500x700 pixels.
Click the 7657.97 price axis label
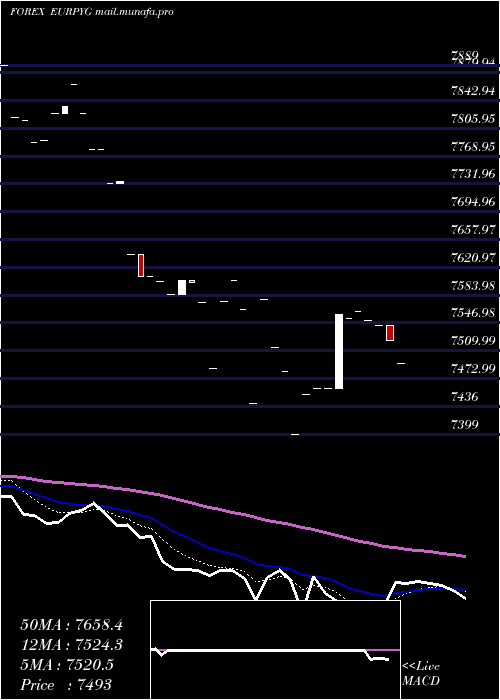click(x=474, y=230)
